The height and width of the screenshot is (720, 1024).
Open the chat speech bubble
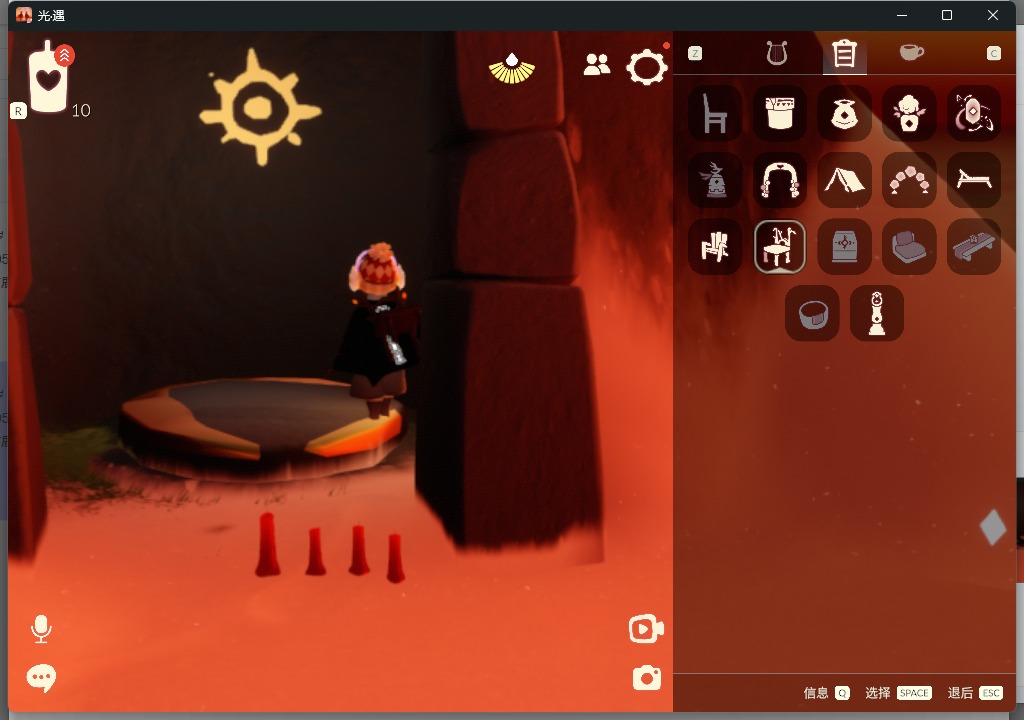tap(40, 678)
